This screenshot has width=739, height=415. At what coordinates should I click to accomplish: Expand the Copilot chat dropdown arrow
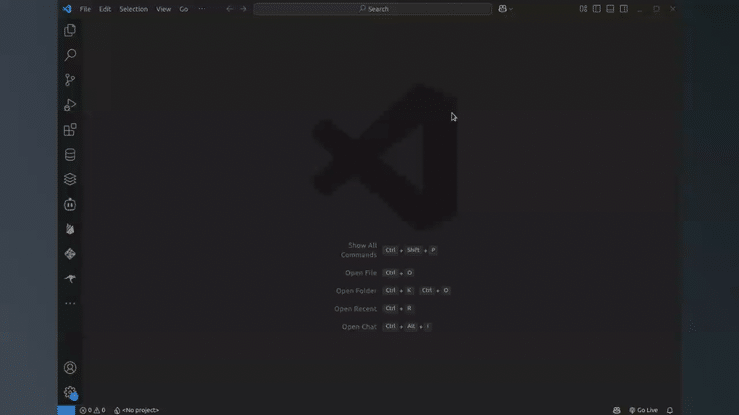pos(511,9)
